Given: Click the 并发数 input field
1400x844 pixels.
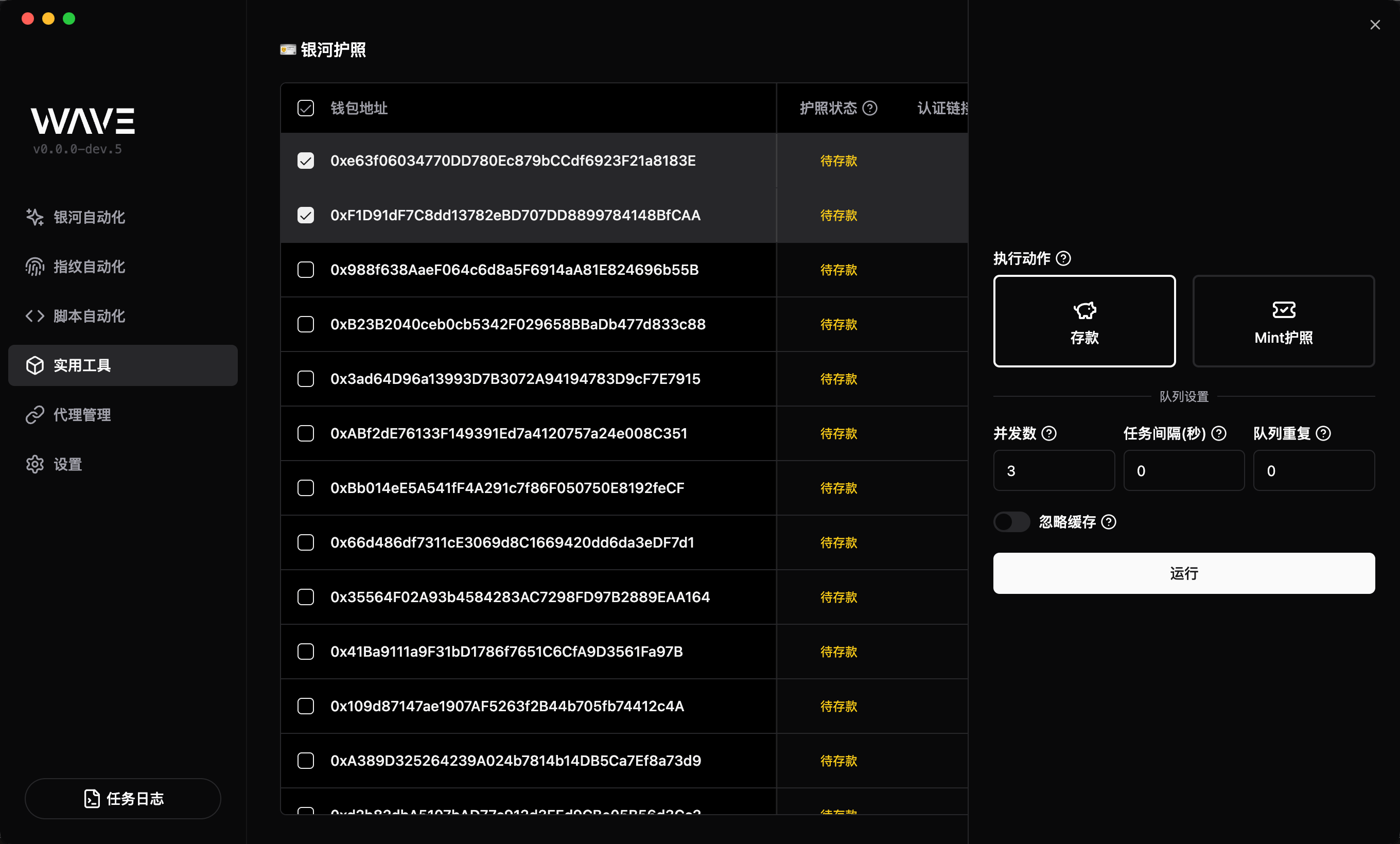Looking at the screenshot, I should click(x=1054, y=471).
